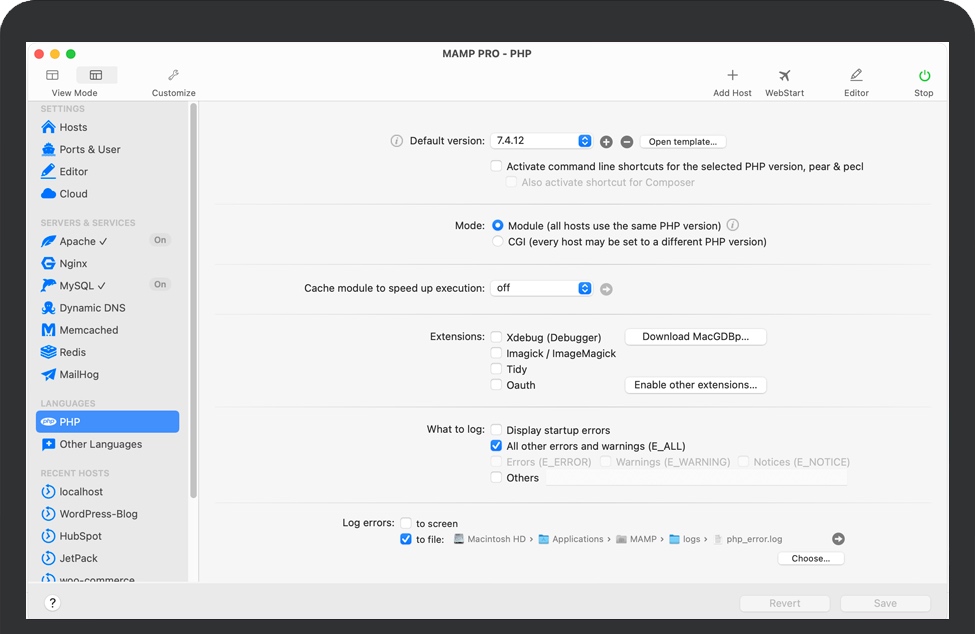Viewport: 975px width, 634px height.
Task: Enable the Xdebug (Debugger) extension checkbox
Action: (497, 338)
